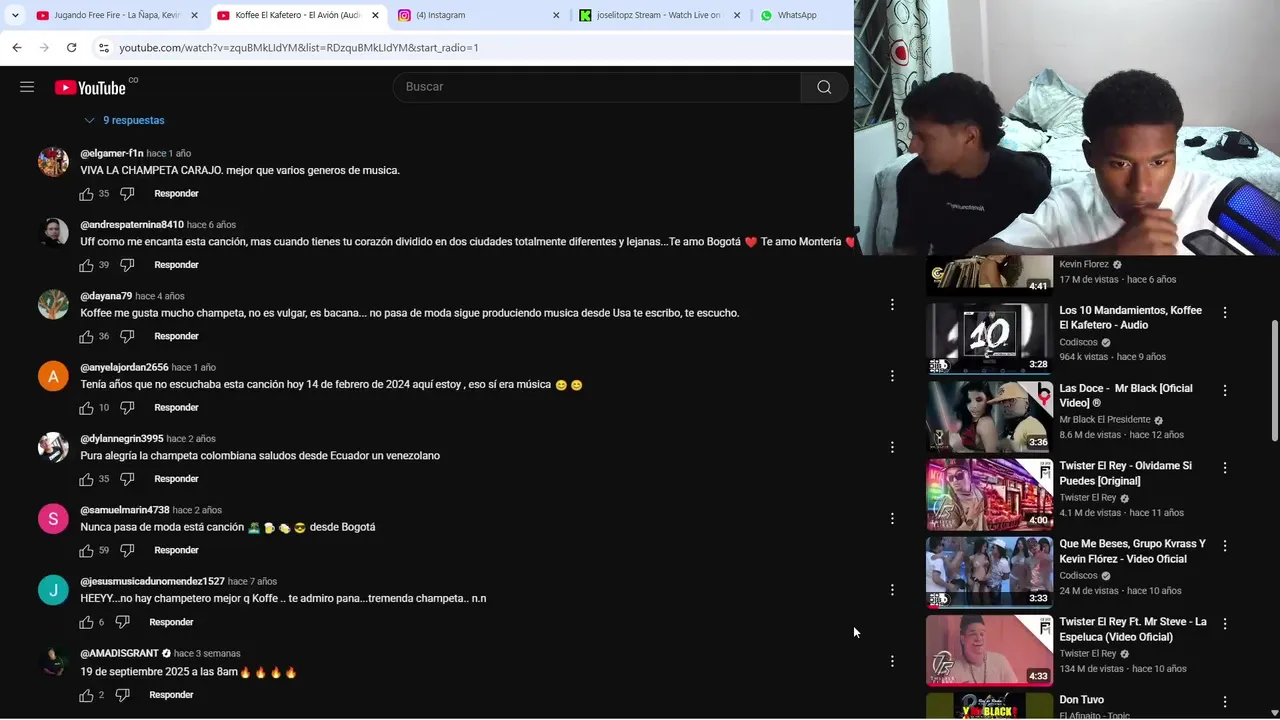Click the Buscar search field
The height and width of the screenshot is (720, 1280).
click(x=597, y=87)
